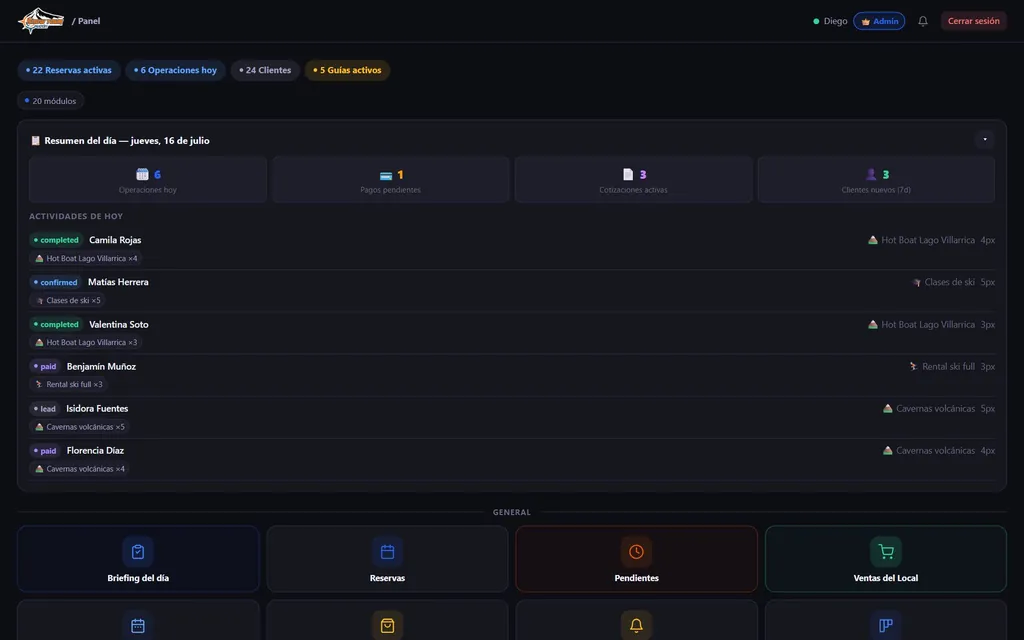Click the completed status on Camila Rojas
Screen dimensions: 1024x640
(x=56, y=240)
